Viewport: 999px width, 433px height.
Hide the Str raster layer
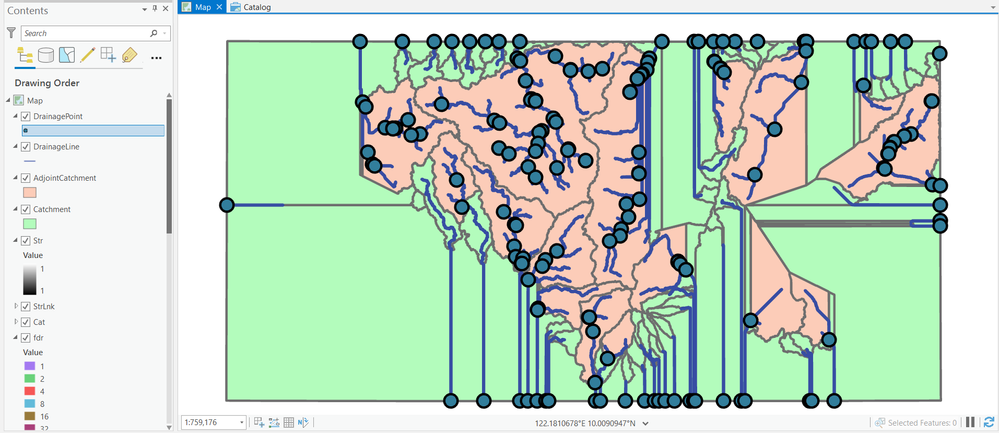point(26,241)
